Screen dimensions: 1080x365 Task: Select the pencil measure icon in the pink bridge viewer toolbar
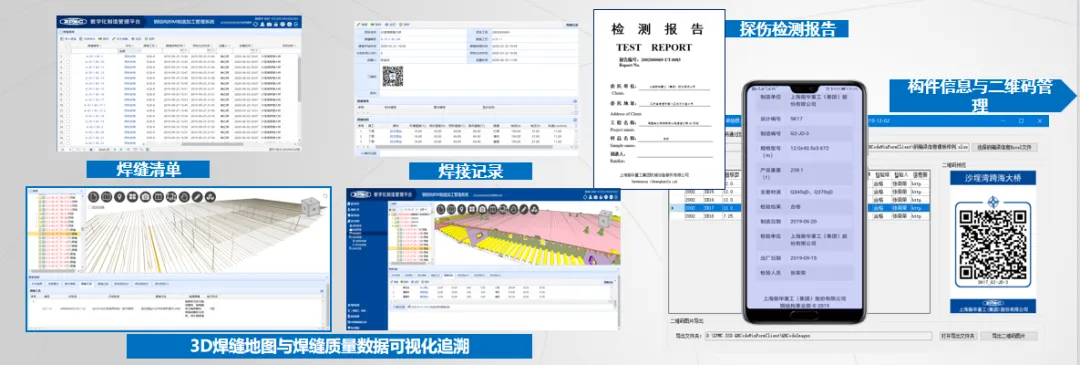pyautogui.click(x=524, y=209)
